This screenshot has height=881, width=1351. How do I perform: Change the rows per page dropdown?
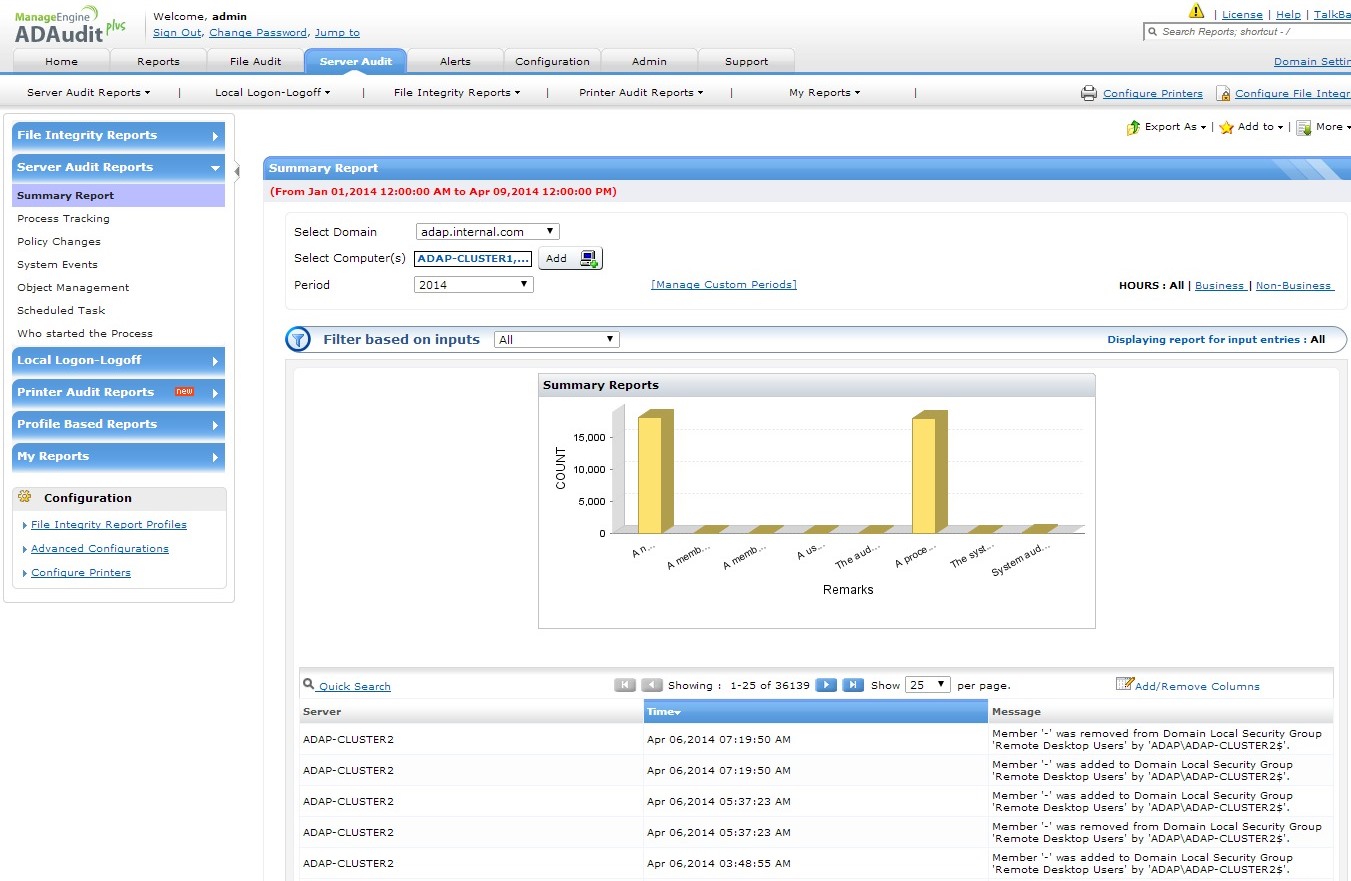927,685
